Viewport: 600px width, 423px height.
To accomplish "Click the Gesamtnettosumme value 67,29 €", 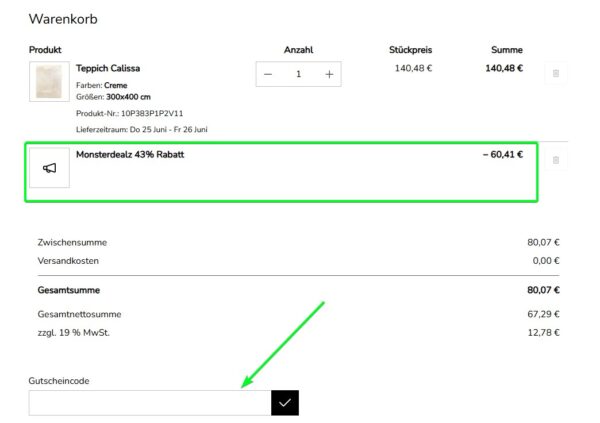I will point(543,314).
